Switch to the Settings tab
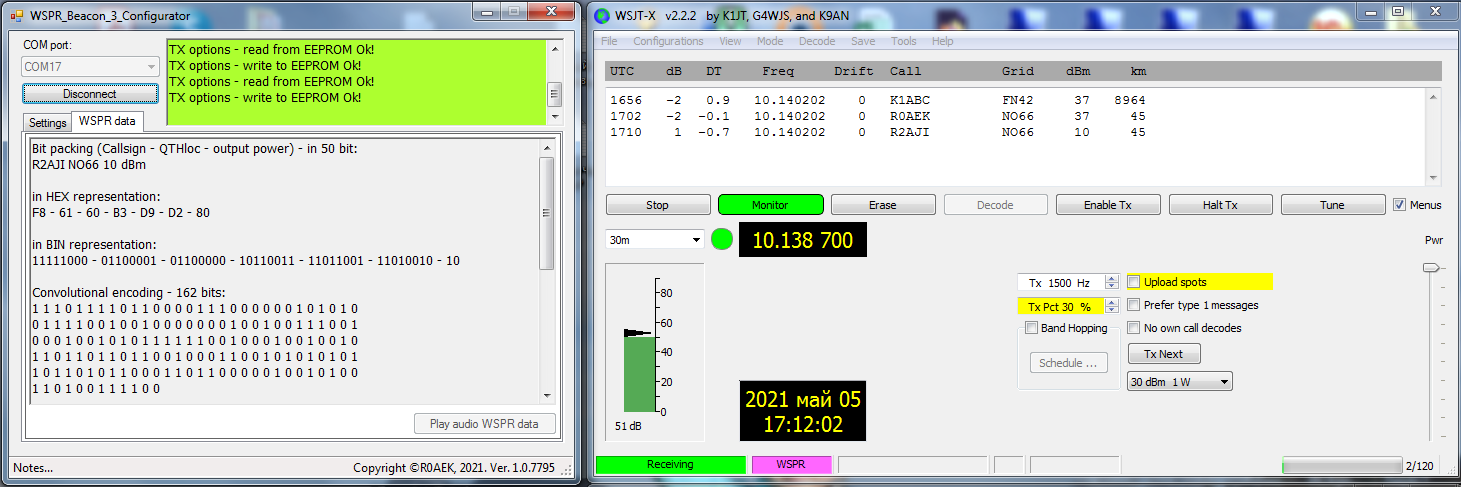Screen dimensions: 1461x487 (x=47, y=123)
